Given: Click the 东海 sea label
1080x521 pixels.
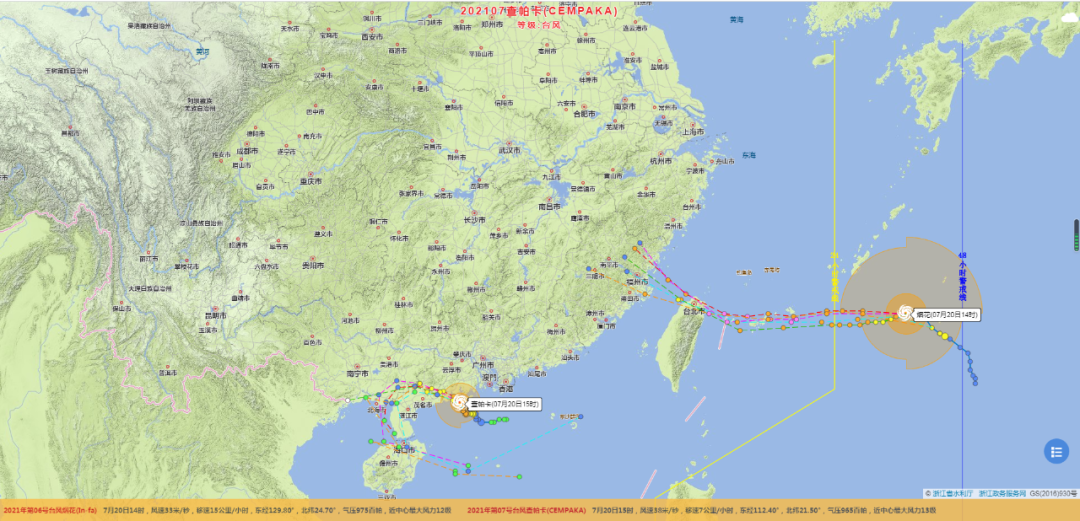Looking at the screenshot, I should tap(749, 155).
